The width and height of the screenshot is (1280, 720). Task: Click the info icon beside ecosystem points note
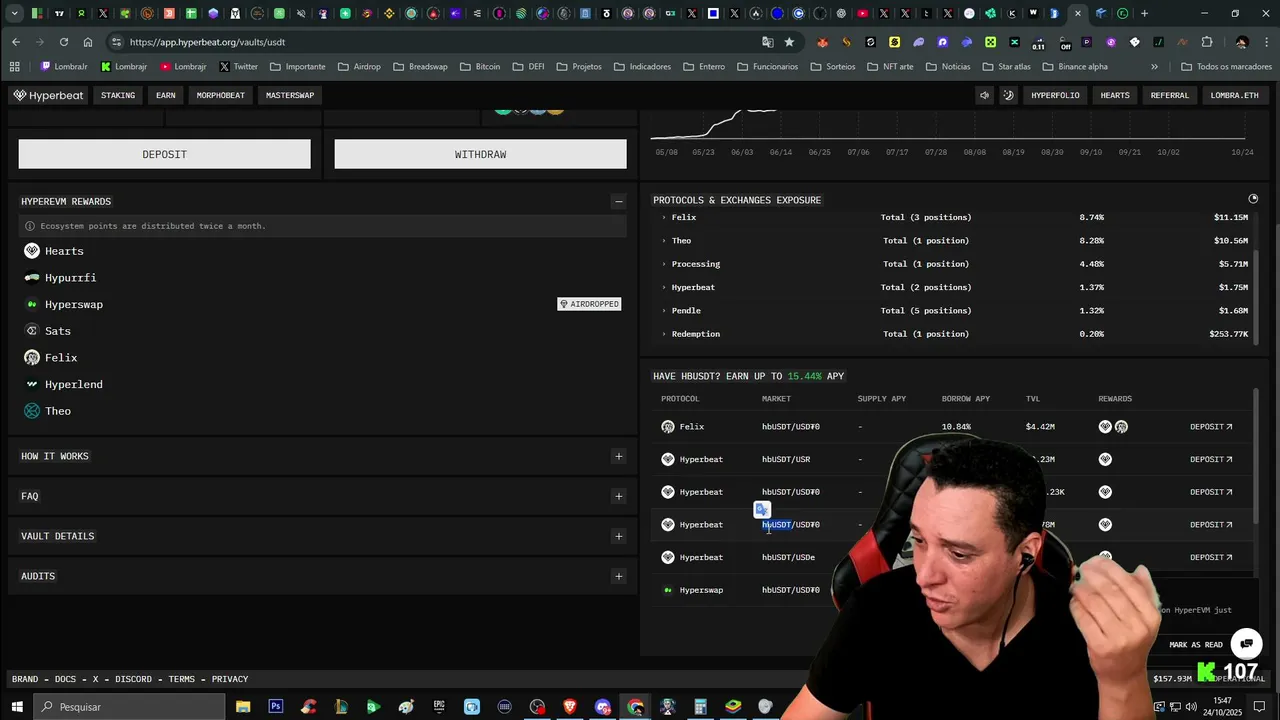point(30,226)
